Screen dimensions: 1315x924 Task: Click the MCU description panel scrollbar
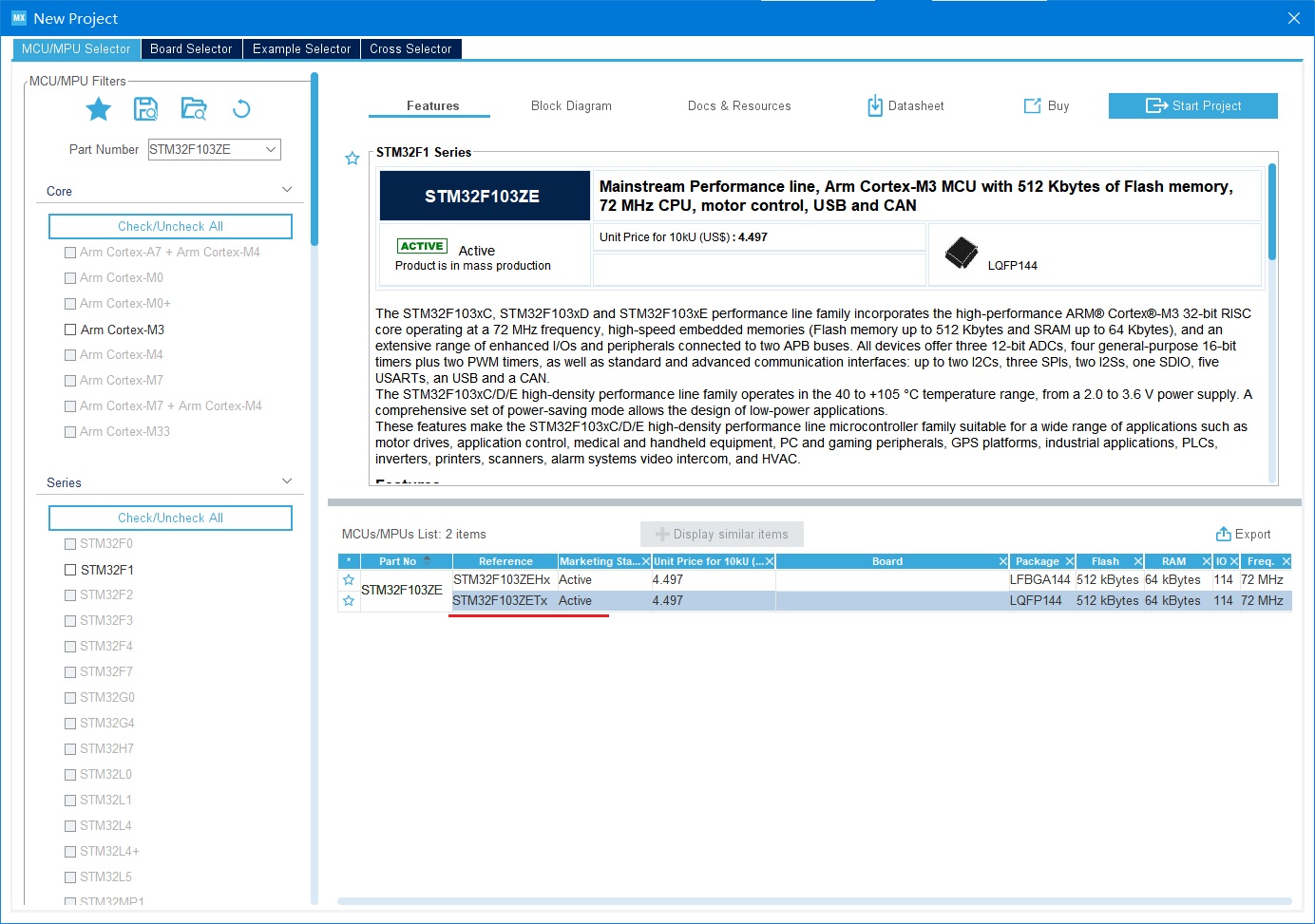tap(1272, 213)
